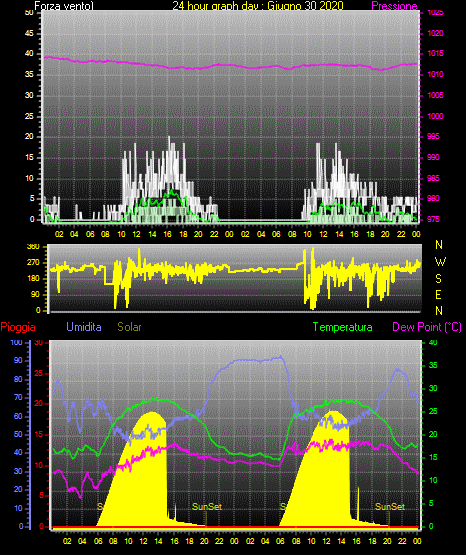Click wind direction axis value 180
This screenshot has width=466, height=555.
(34, 279)
